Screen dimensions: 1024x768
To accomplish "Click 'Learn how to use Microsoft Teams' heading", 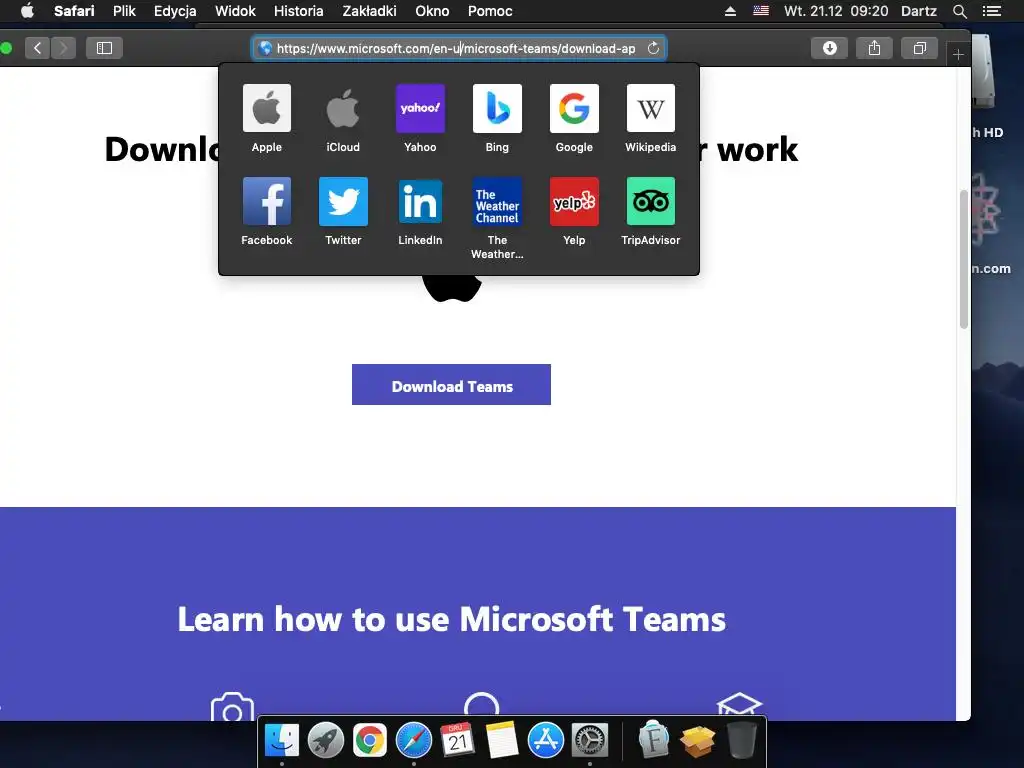I will tap(451, 618).
